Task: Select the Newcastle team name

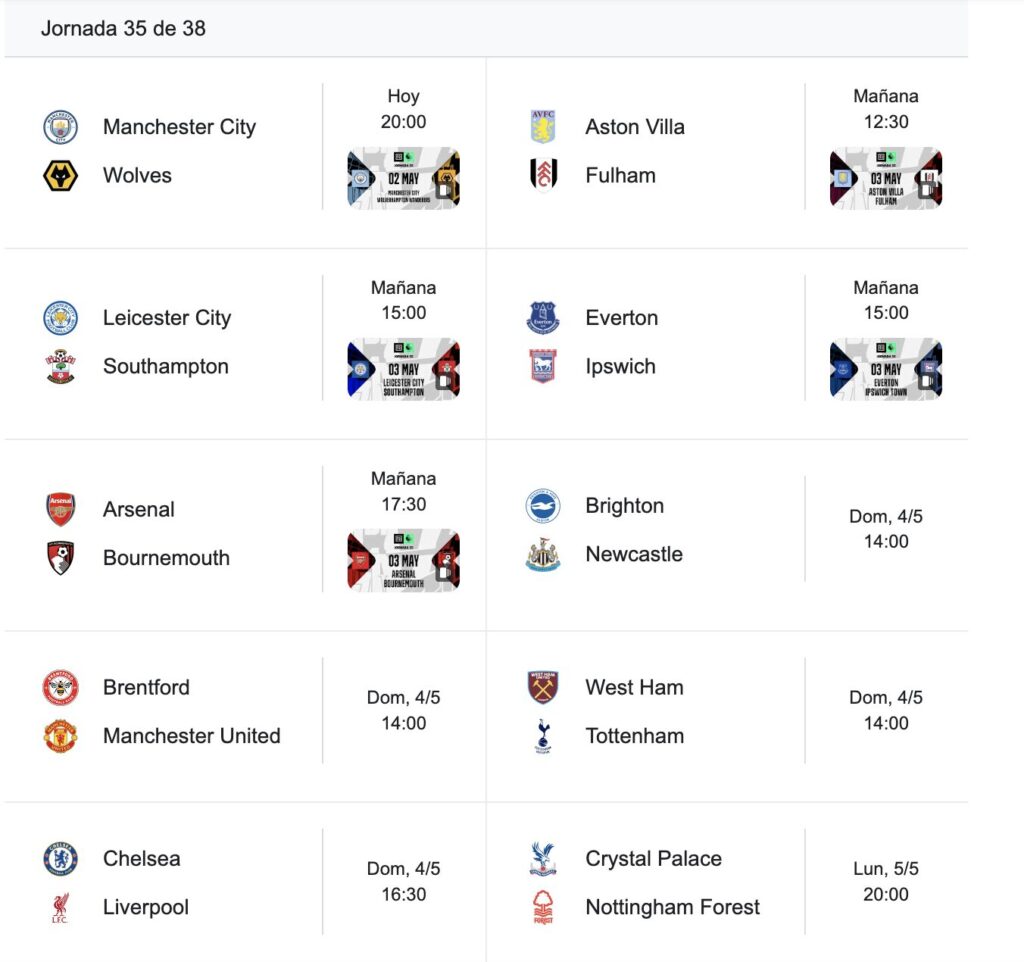Action: pos(634,554)
